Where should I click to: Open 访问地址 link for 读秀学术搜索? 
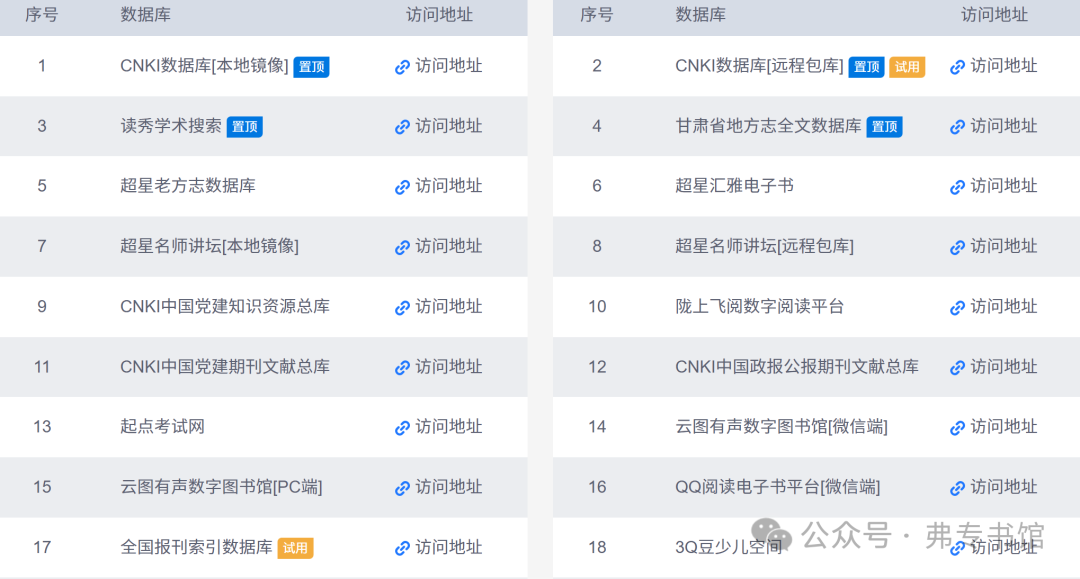coord(448,126)
